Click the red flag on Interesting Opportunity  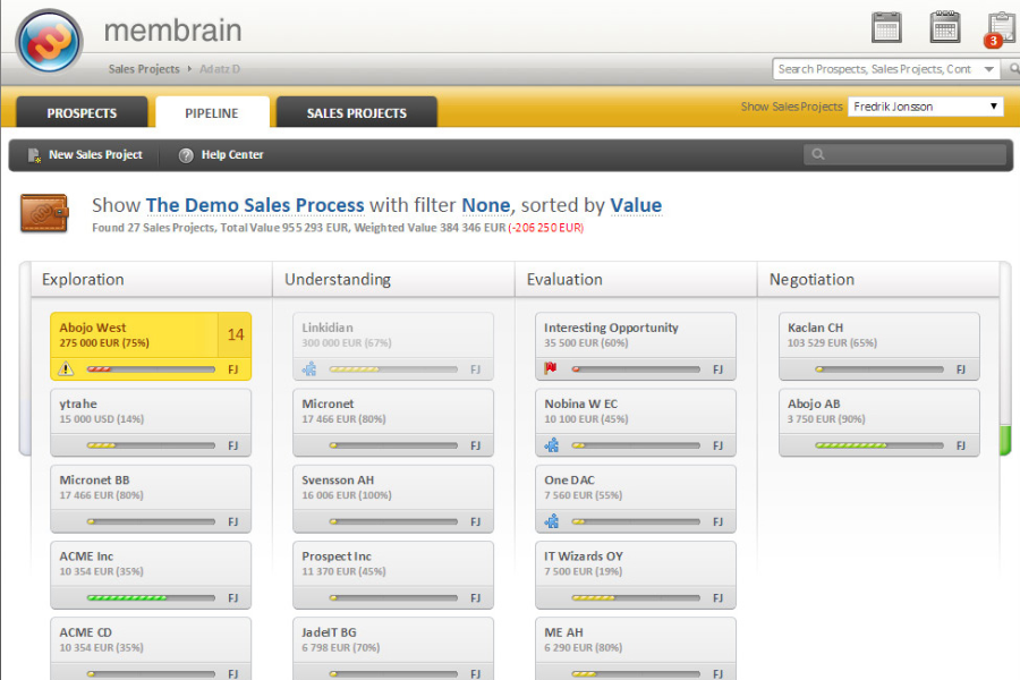550,368
